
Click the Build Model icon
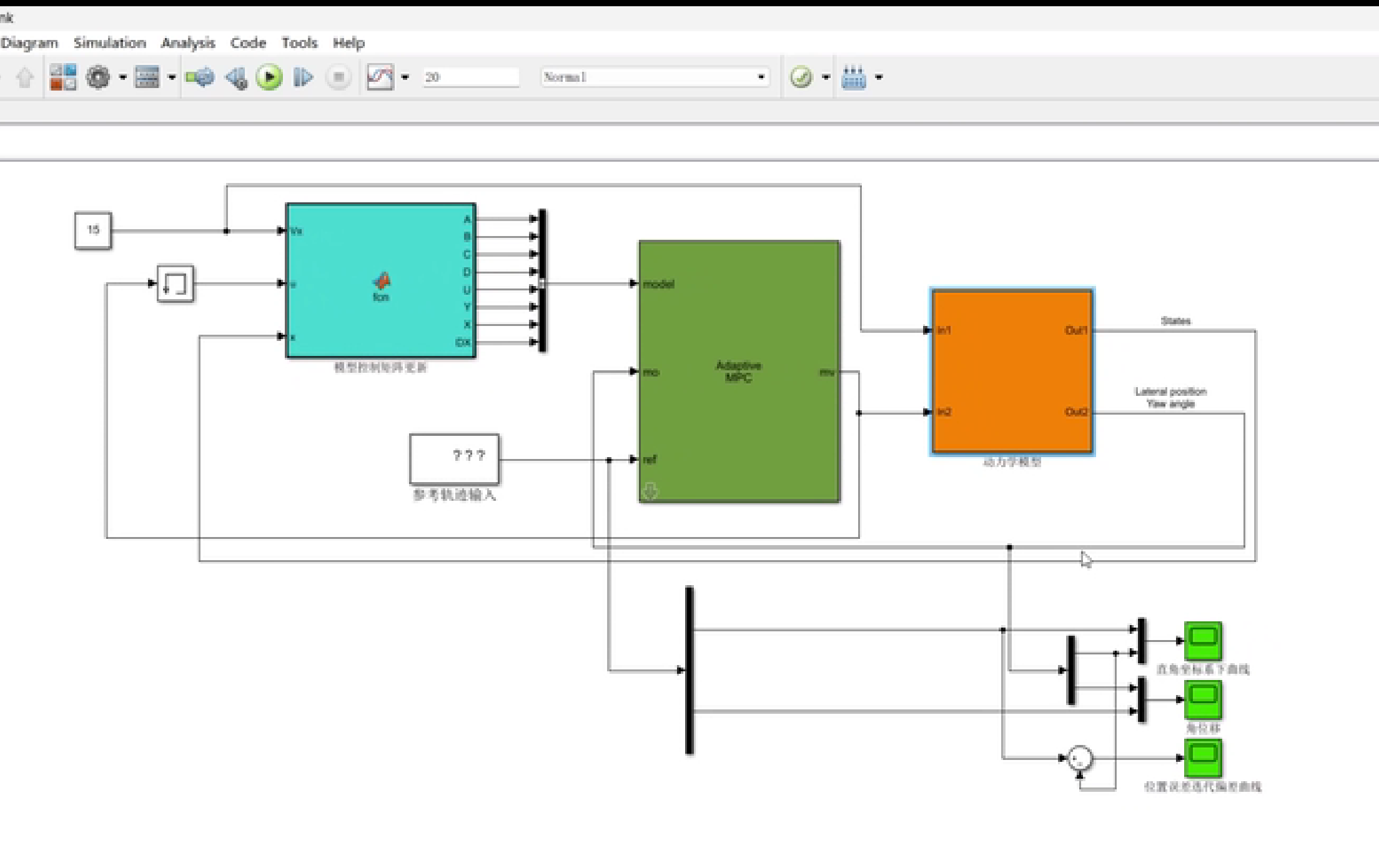(x=853, y=77)
